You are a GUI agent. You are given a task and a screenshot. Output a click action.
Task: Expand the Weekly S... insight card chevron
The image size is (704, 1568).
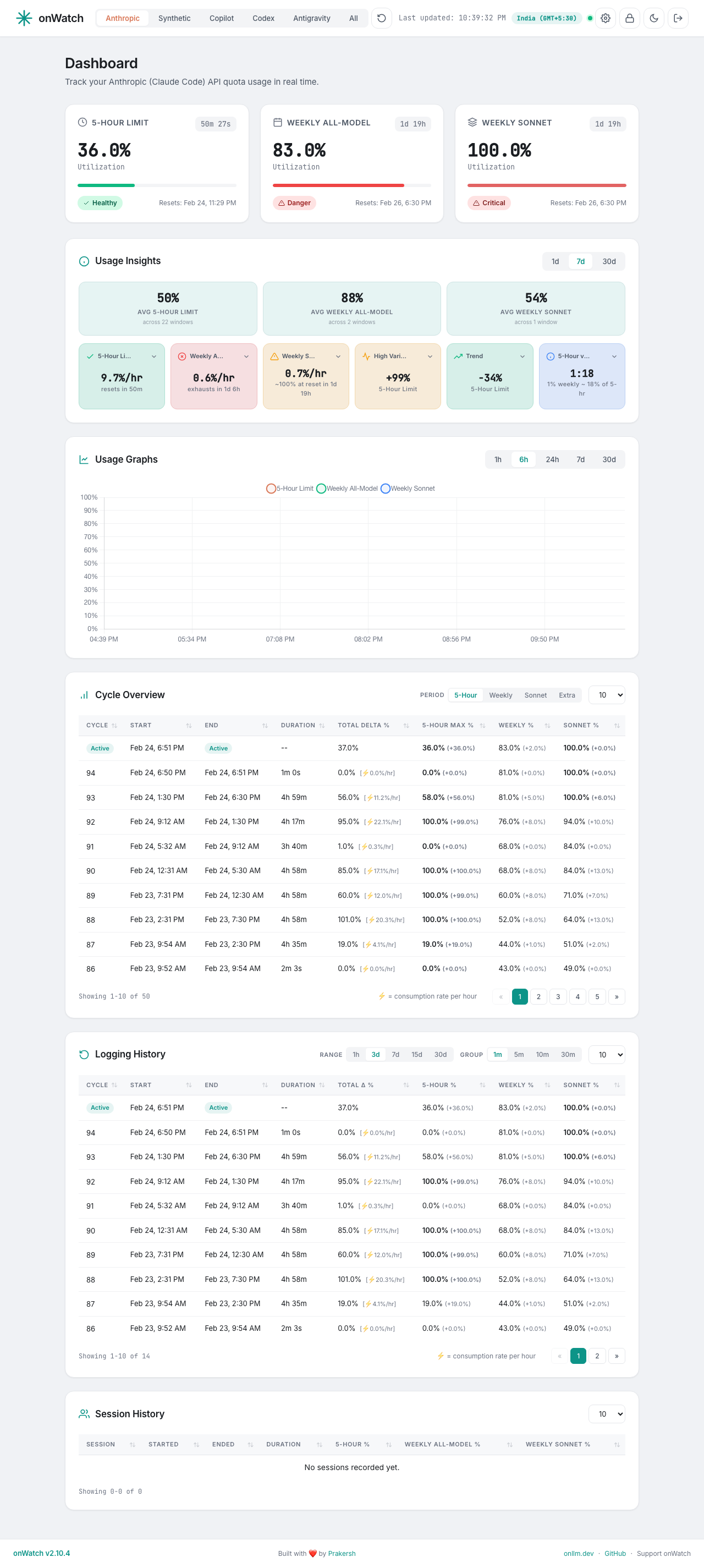pyautogui.click(x=338, y=357)
